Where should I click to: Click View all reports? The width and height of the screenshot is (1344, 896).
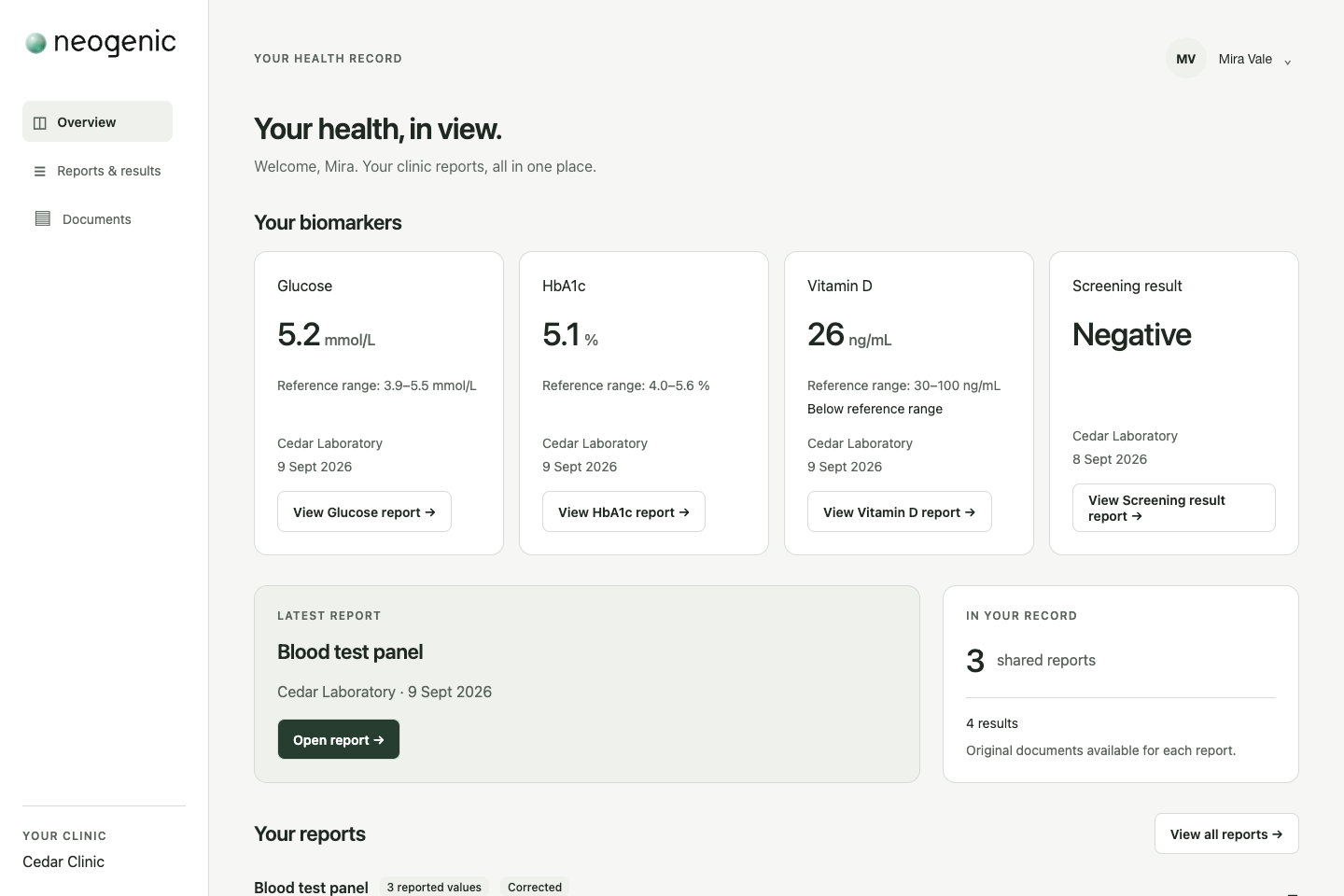click(1226, 833)
